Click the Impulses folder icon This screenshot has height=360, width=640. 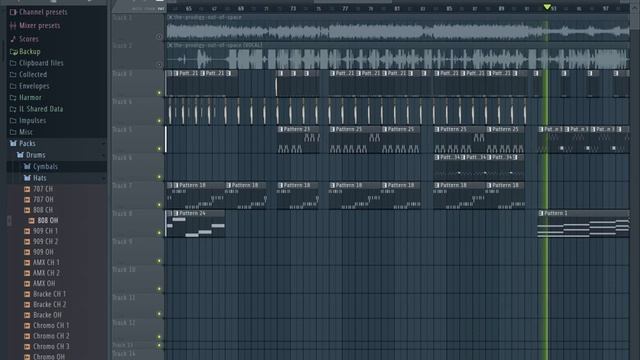13,120
